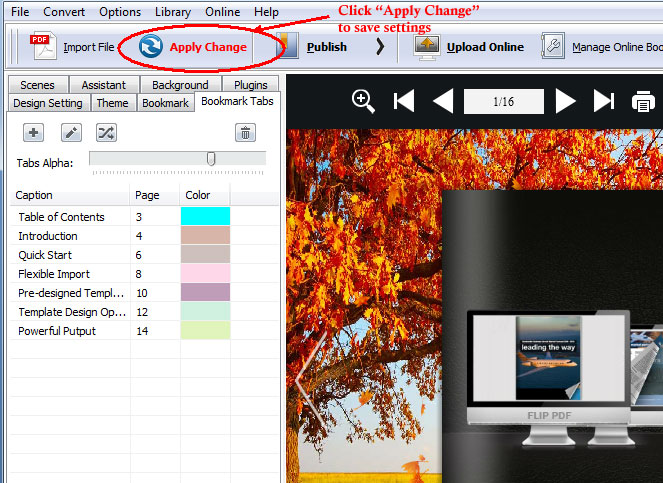
Task: Add a new bookmark tab with plus icon
Action: coord(33,133)
